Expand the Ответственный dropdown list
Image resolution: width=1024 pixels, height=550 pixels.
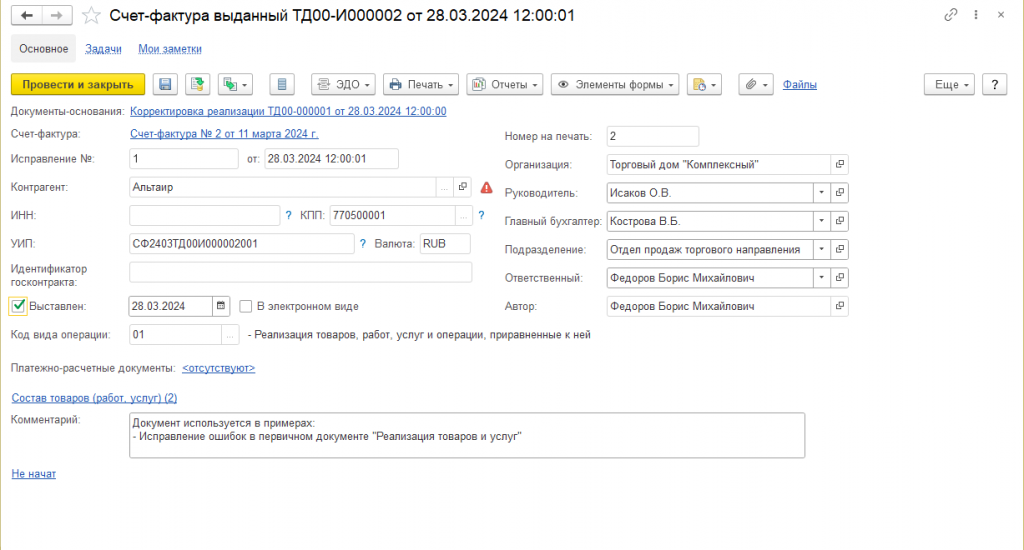[822, 278]
